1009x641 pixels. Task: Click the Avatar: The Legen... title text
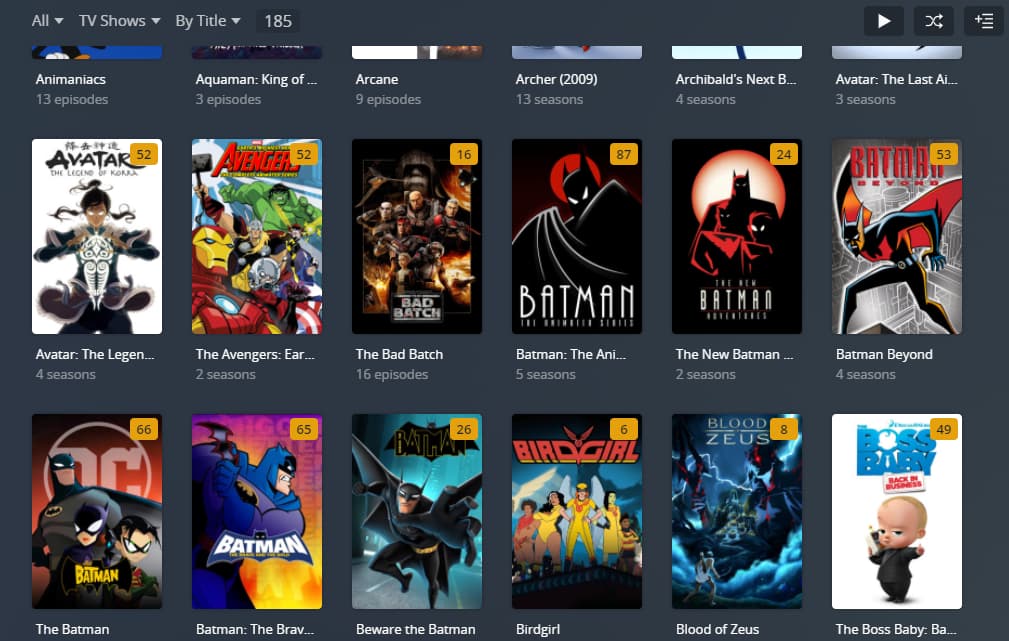95,354
